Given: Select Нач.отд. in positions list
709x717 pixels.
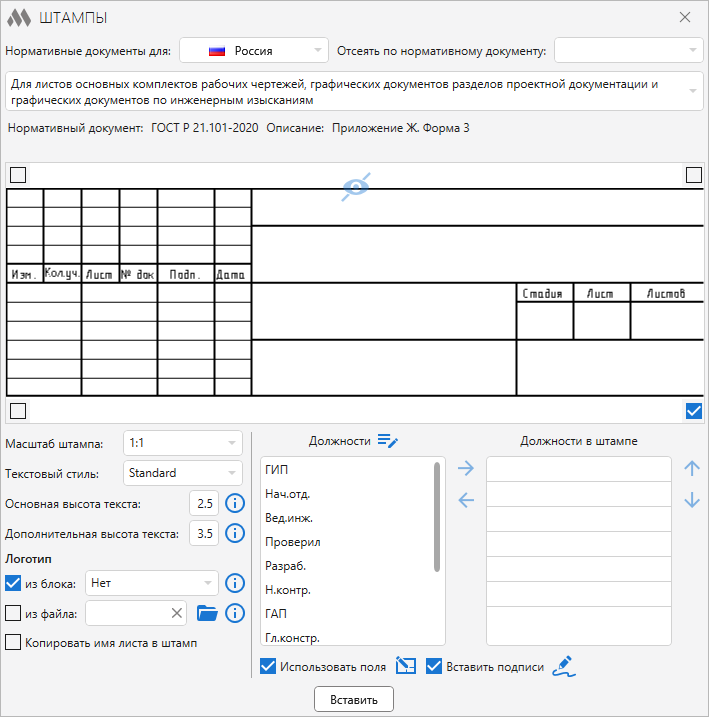Looking at the screenshot, I should (288, 494).
